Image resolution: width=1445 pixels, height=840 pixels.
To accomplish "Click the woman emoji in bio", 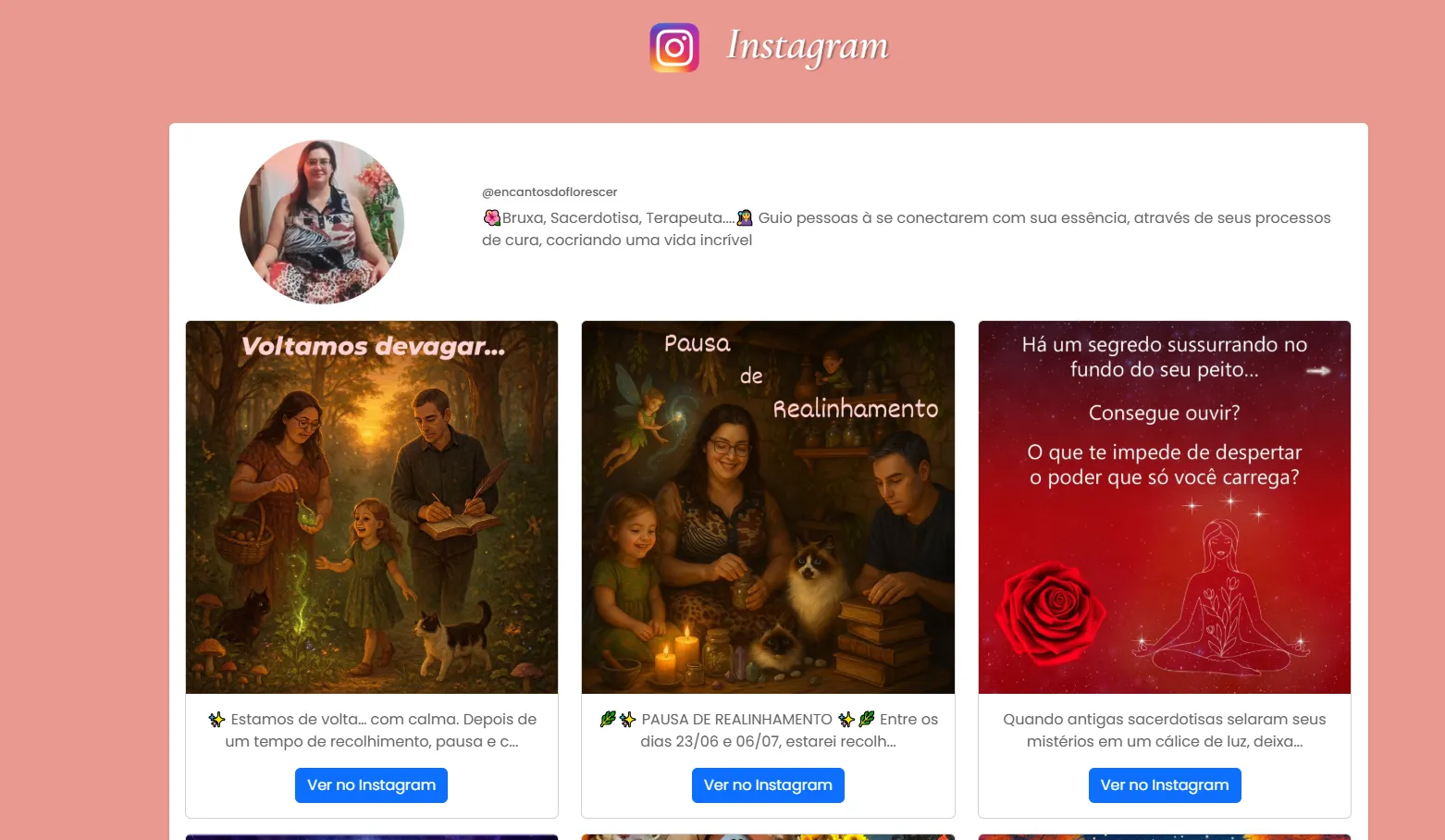I will 745,217.
